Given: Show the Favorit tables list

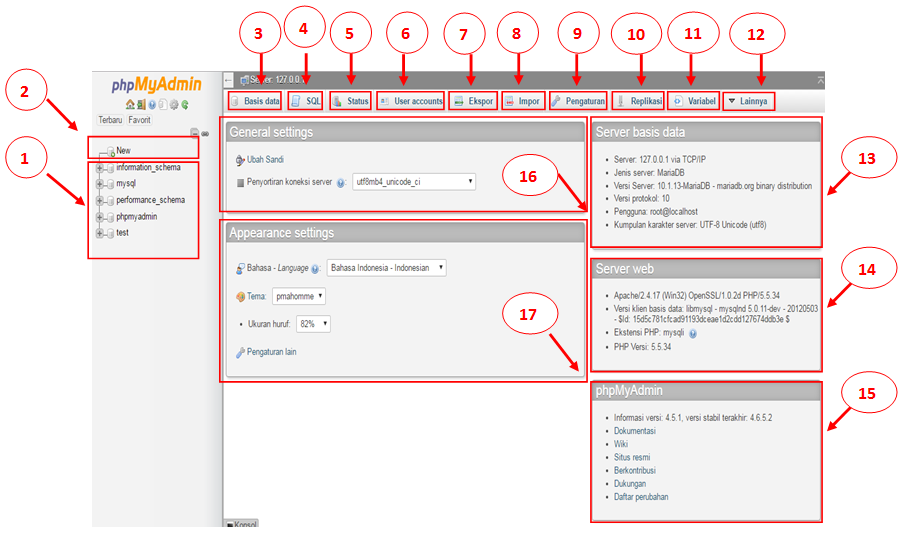Looking at the screenshot, I should click(x=139, y=120).
